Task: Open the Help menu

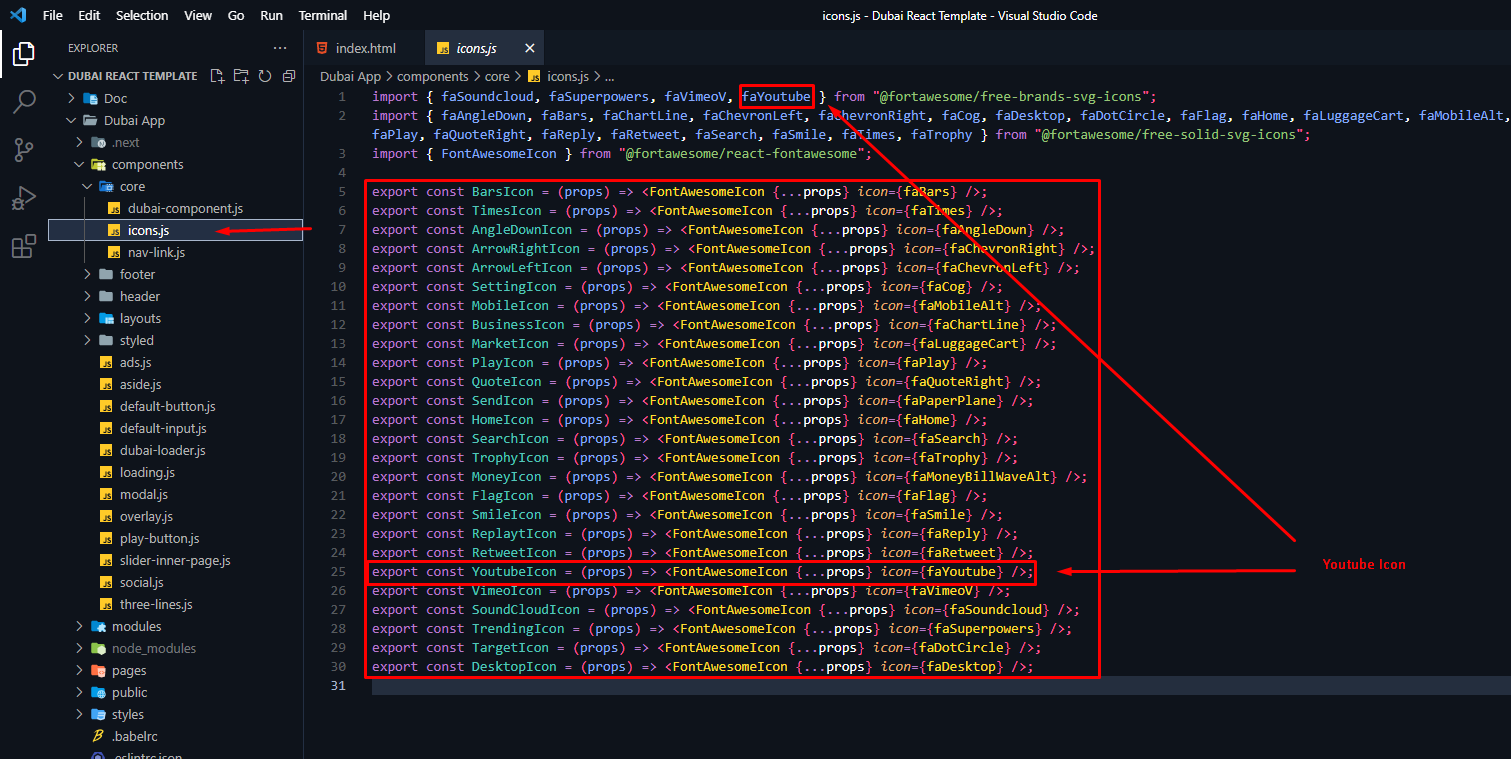Action: click(377, 16)
